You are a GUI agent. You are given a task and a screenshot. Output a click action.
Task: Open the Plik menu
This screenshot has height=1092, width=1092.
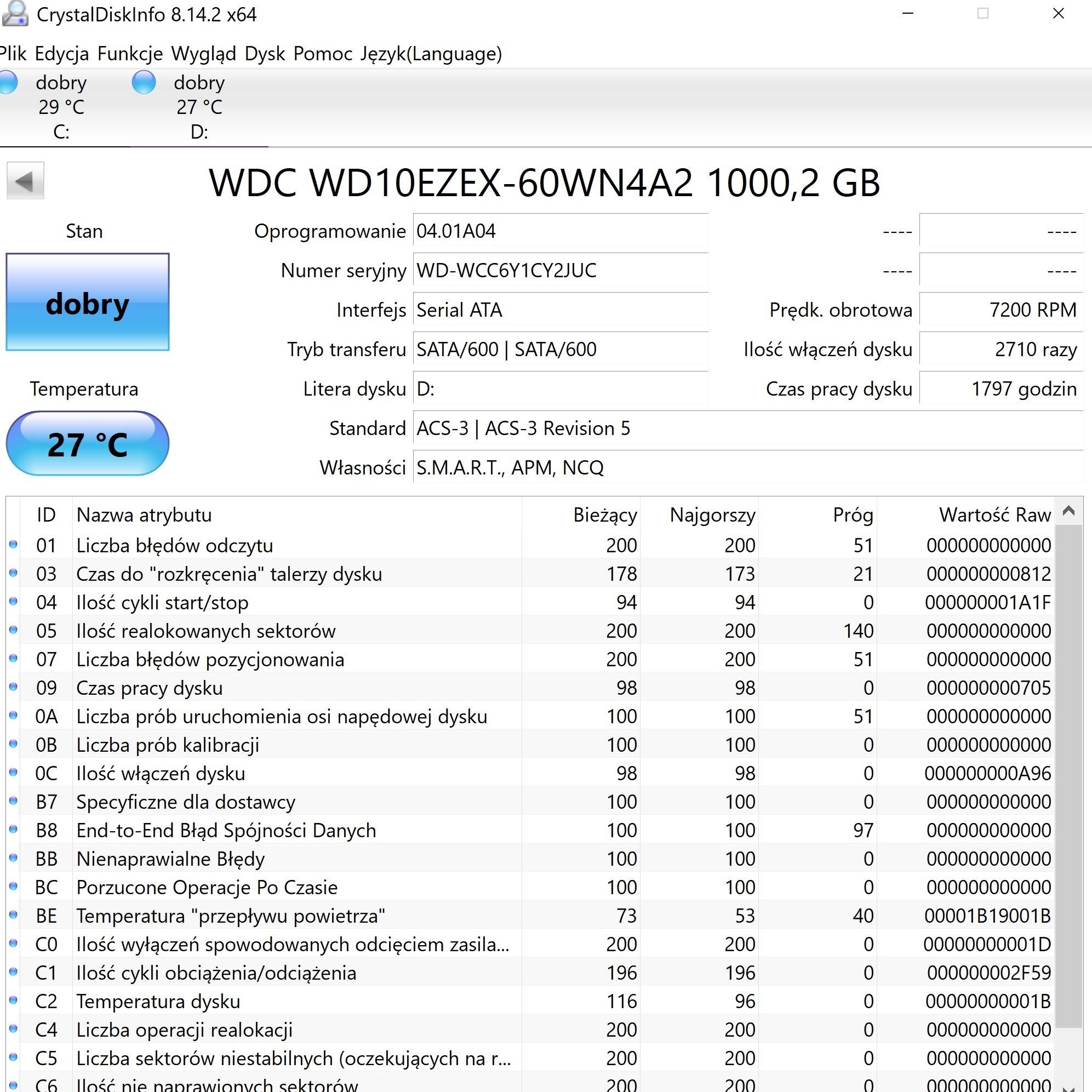click(14, 54)
